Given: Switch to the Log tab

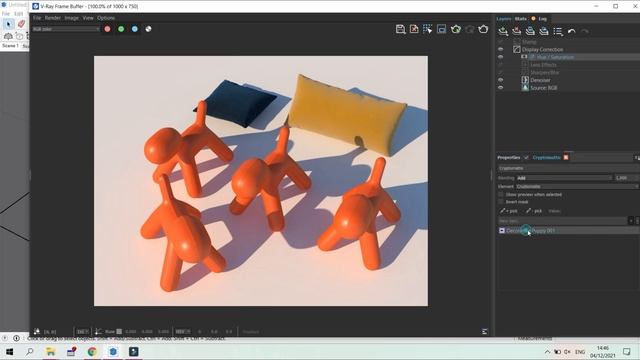Looking at the screenshot, I should [542, 19].
